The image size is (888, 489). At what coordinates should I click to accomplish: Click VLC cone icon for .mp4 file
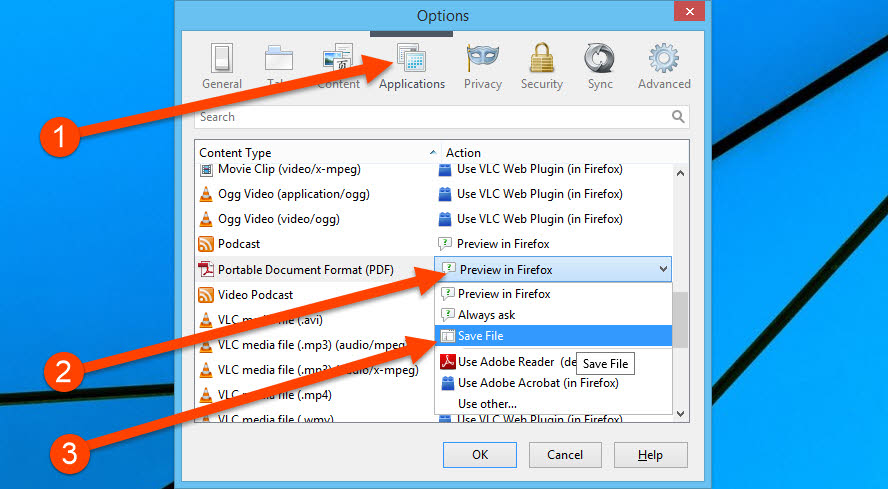tap(206, 395)
